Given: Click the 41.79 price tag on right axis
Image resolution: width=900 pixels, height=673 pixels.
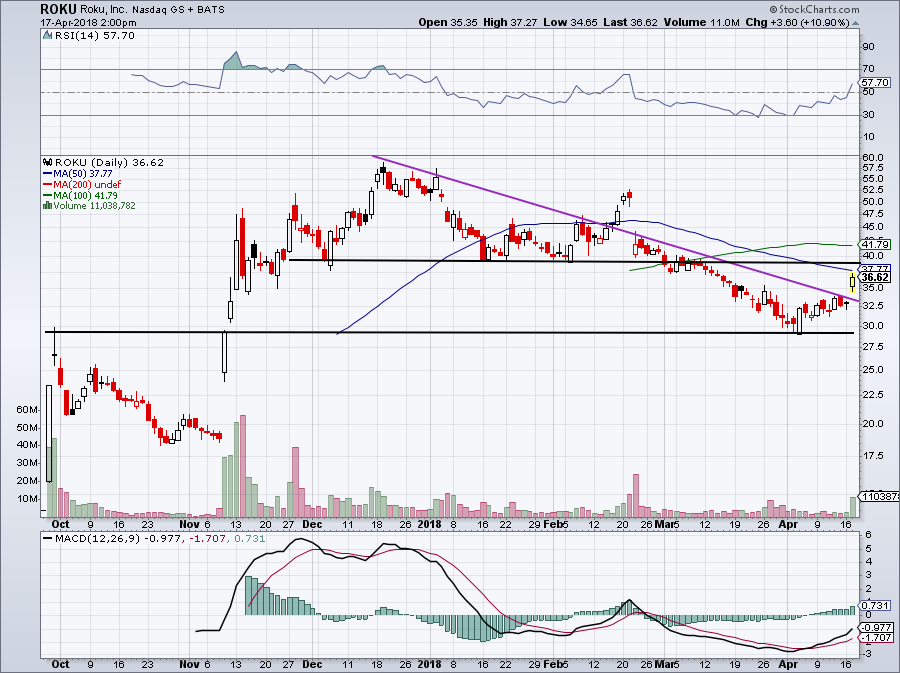Looking at the screenshot, I should point(876,244).
